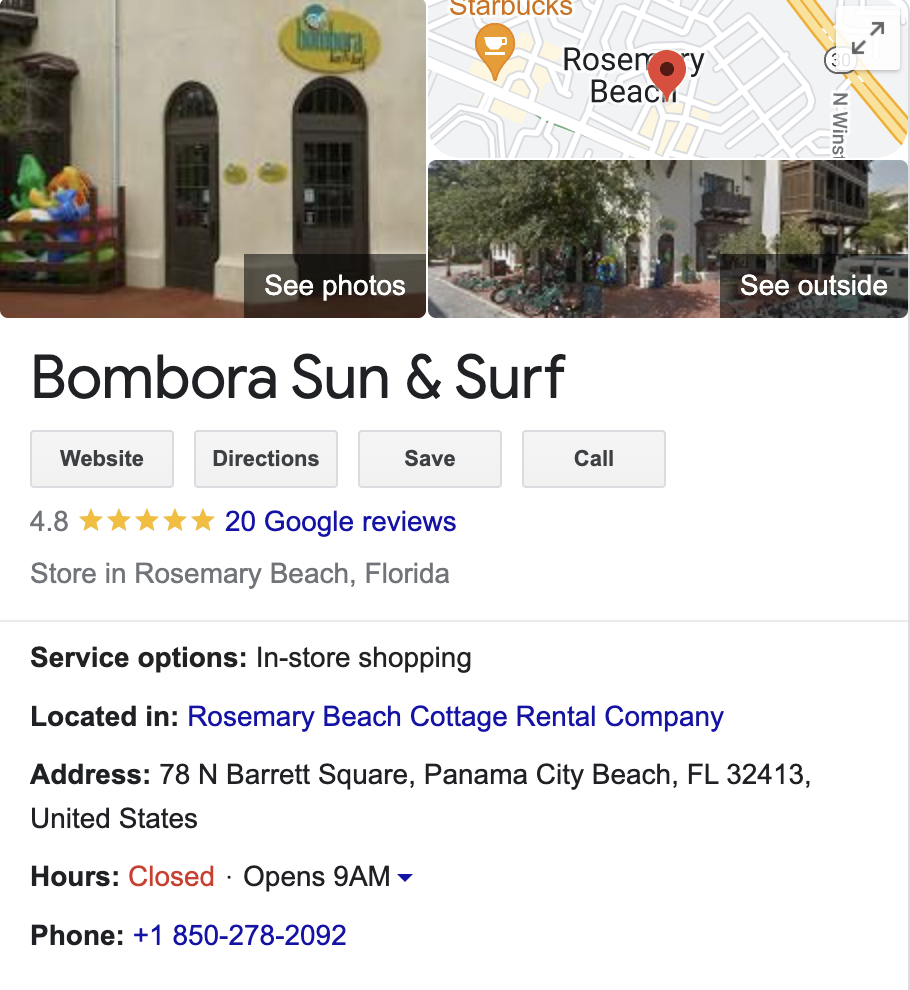Screen dimensions: 910x990
Task: Expand the hours dropdown arrow
Action: (405, 878)
